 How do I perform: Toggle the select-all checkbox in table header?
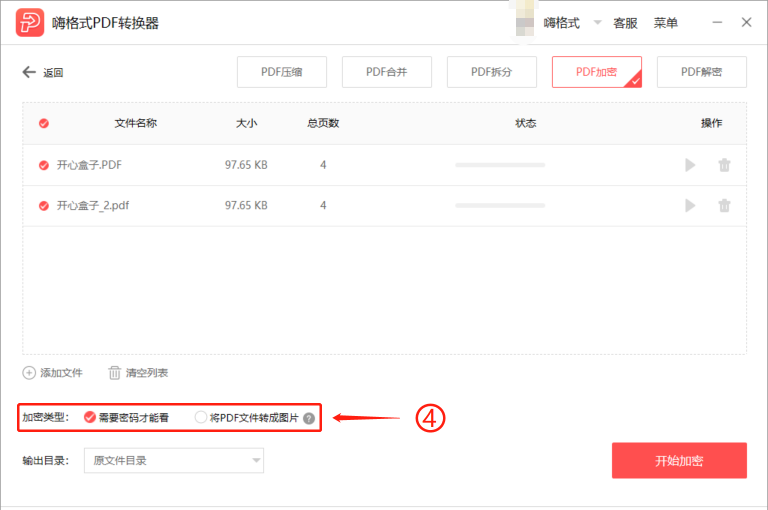44,123
